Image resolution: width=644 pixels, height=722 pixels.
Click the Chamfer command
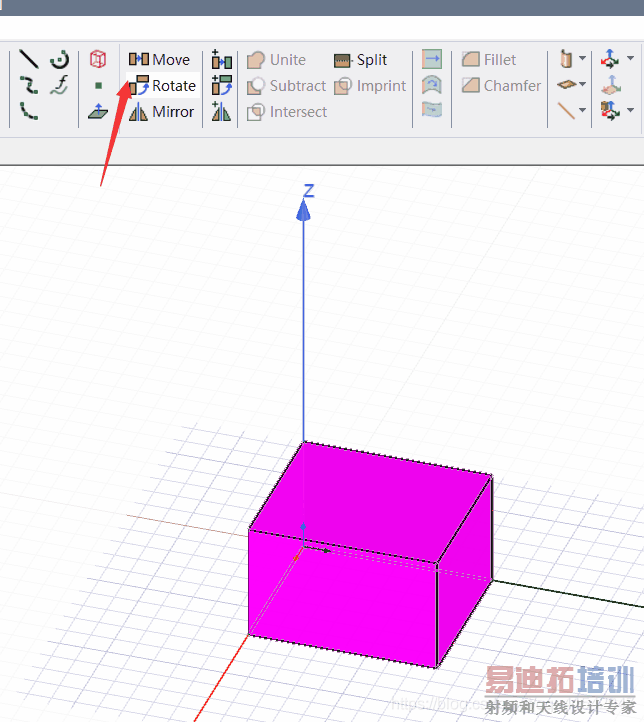click(501, 85)
